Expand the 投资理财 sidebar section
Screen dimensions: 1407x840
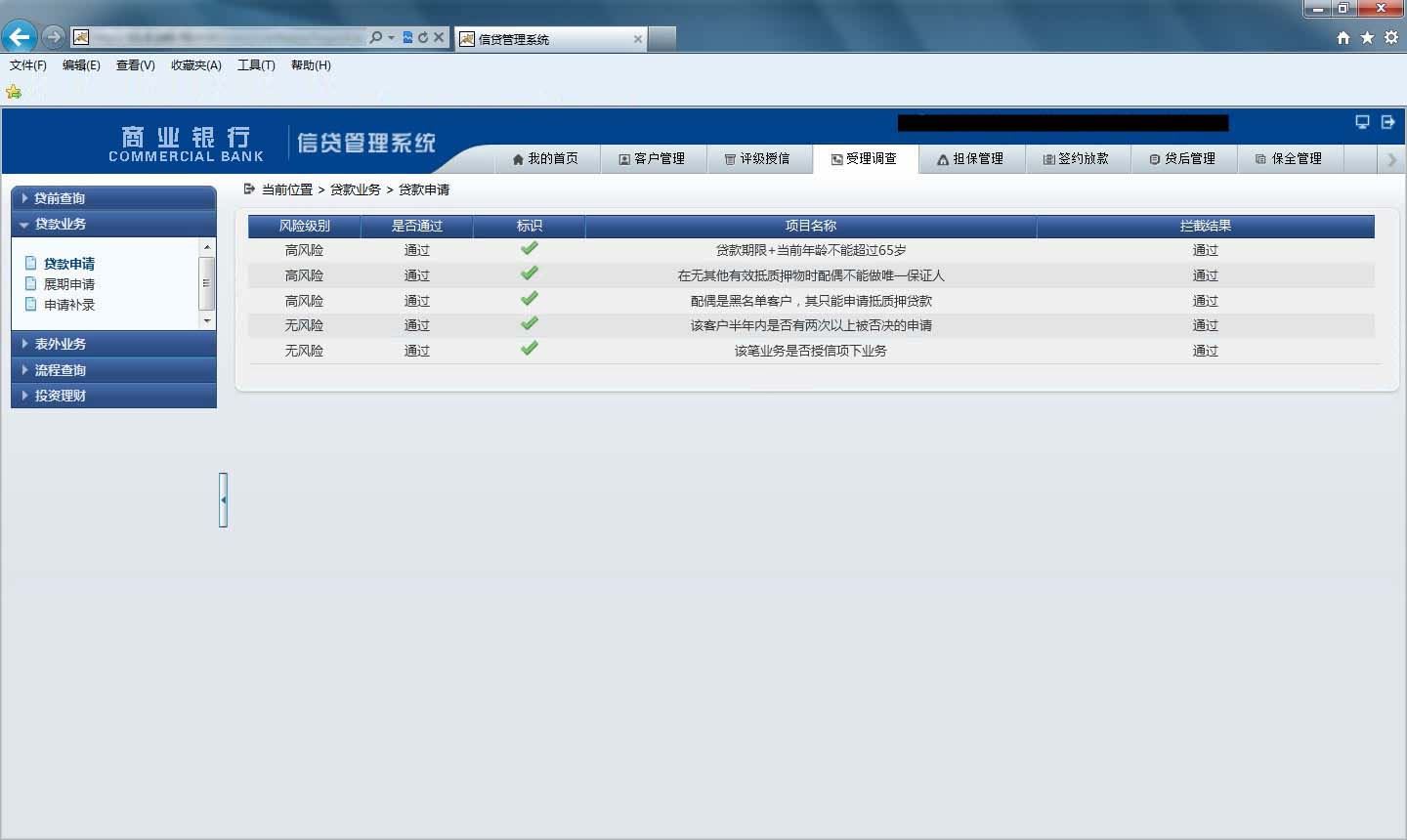(113, 396)
